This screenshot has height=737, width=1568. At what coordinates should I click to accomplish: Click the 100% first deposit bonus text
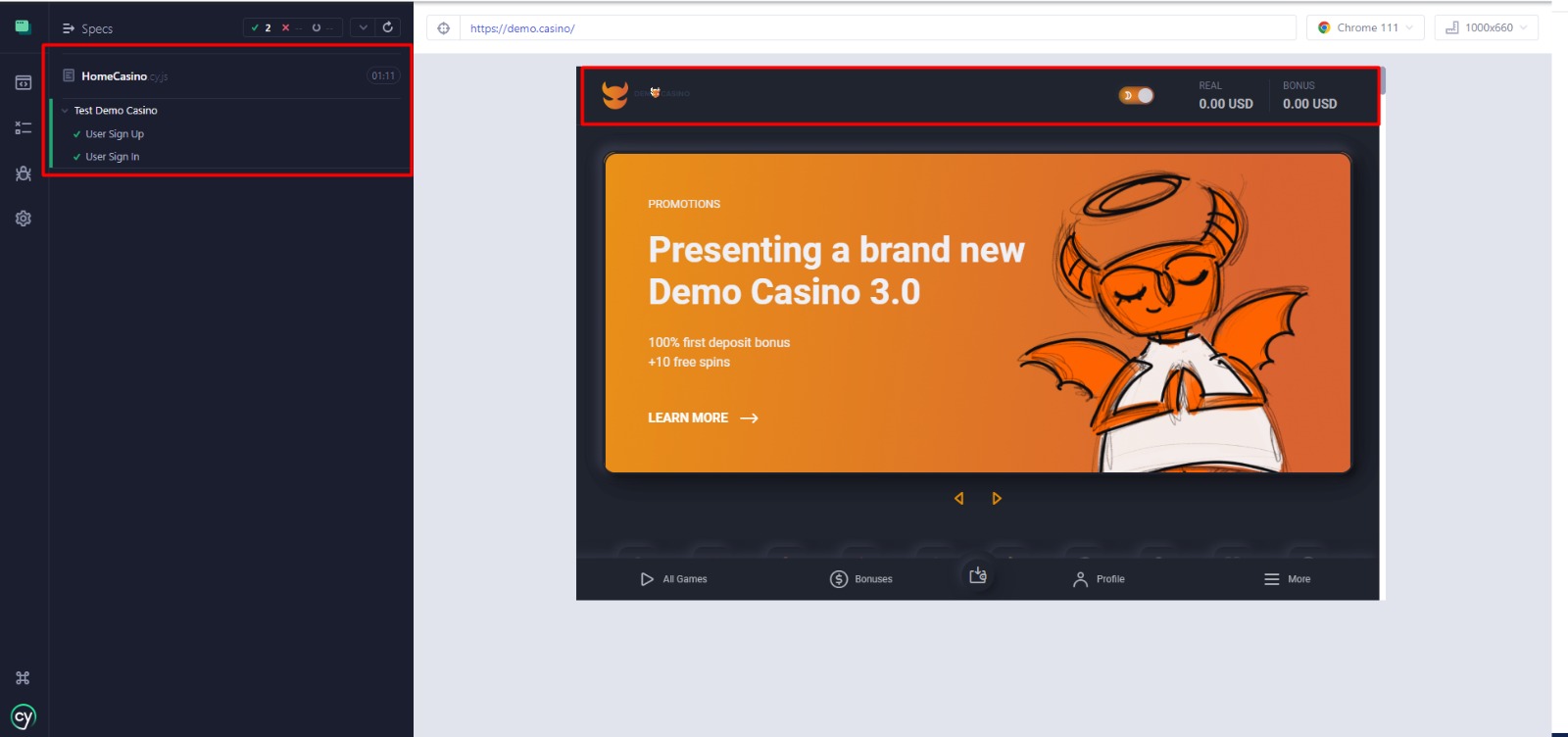tap(719, 342)
